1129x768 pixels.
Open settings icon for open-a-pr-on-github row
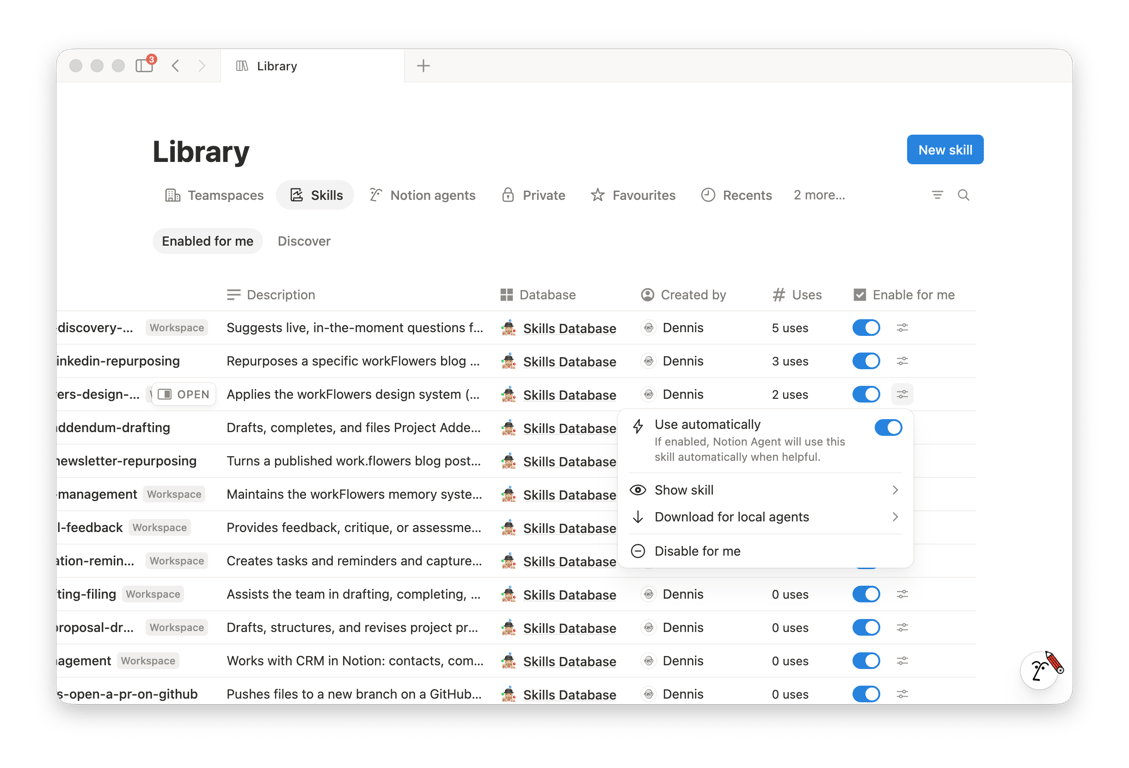tap(902, 694)
